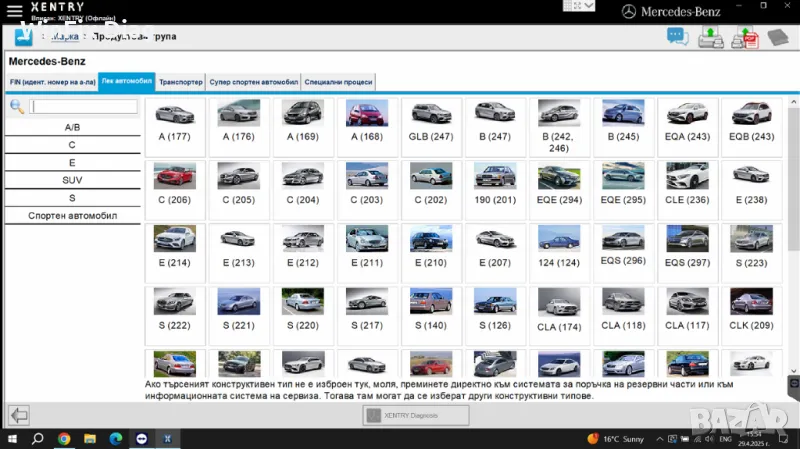Image resolution: width=800 pixels, height=449 pixels.
Task: Select the GLB (247) model thumbnail
Action: [431, 125]
